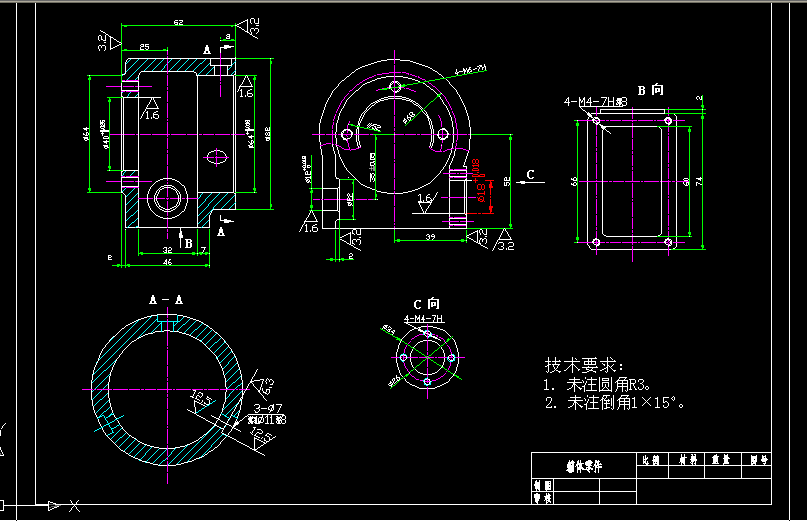The width and height of the screenshot is (807, 521).
Task: Select the "B 向" view title text
Action: (x=651, y=90)
